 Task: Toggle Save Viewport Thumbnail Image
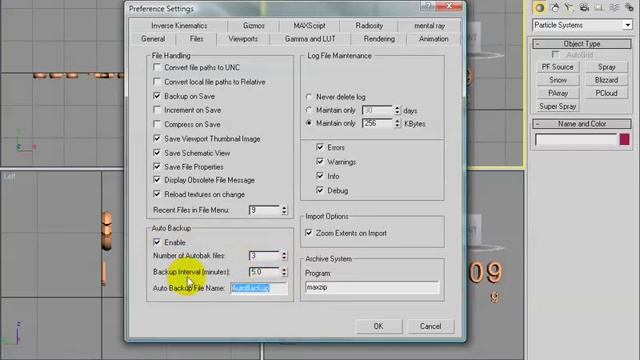157,139
